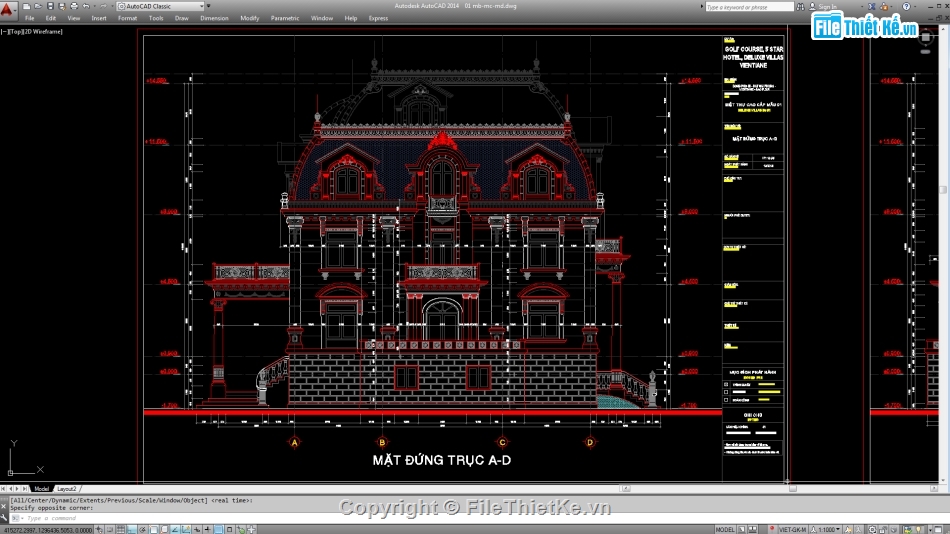
Task: Click the coordinates readout in status bar
Action: tap(48, 530)
